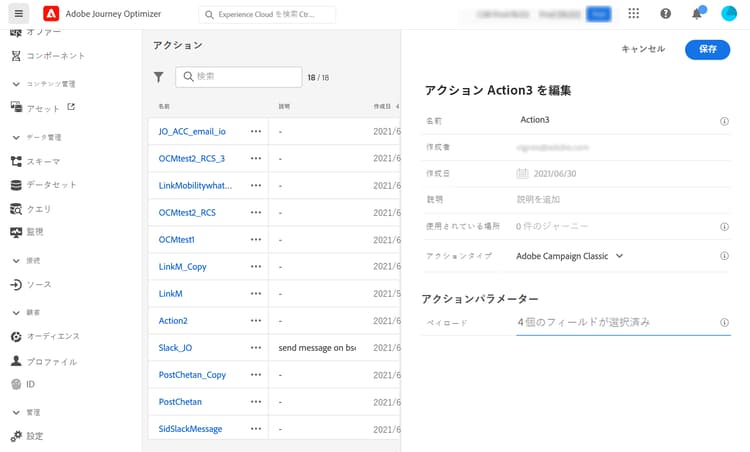Screen dimensions: 750x452
Task: Open the SidSlackMessage action
Action: coord(190,429)
